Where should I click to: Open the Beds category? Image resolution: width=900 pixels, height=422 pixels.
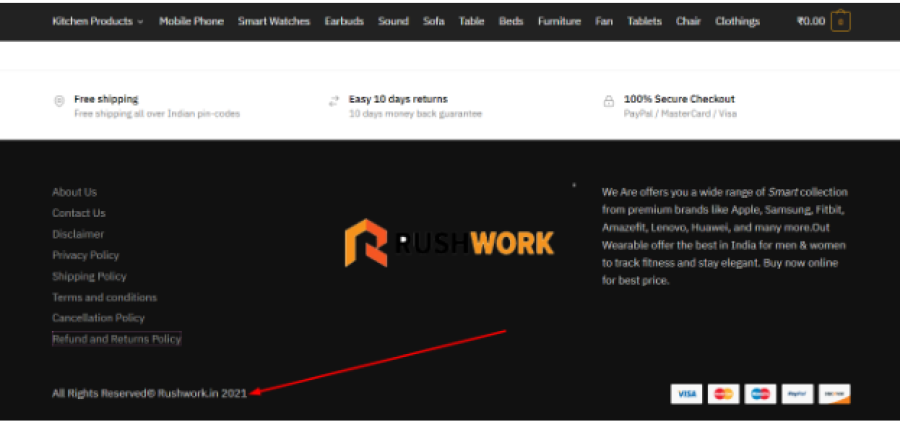(x=511, y=21)
